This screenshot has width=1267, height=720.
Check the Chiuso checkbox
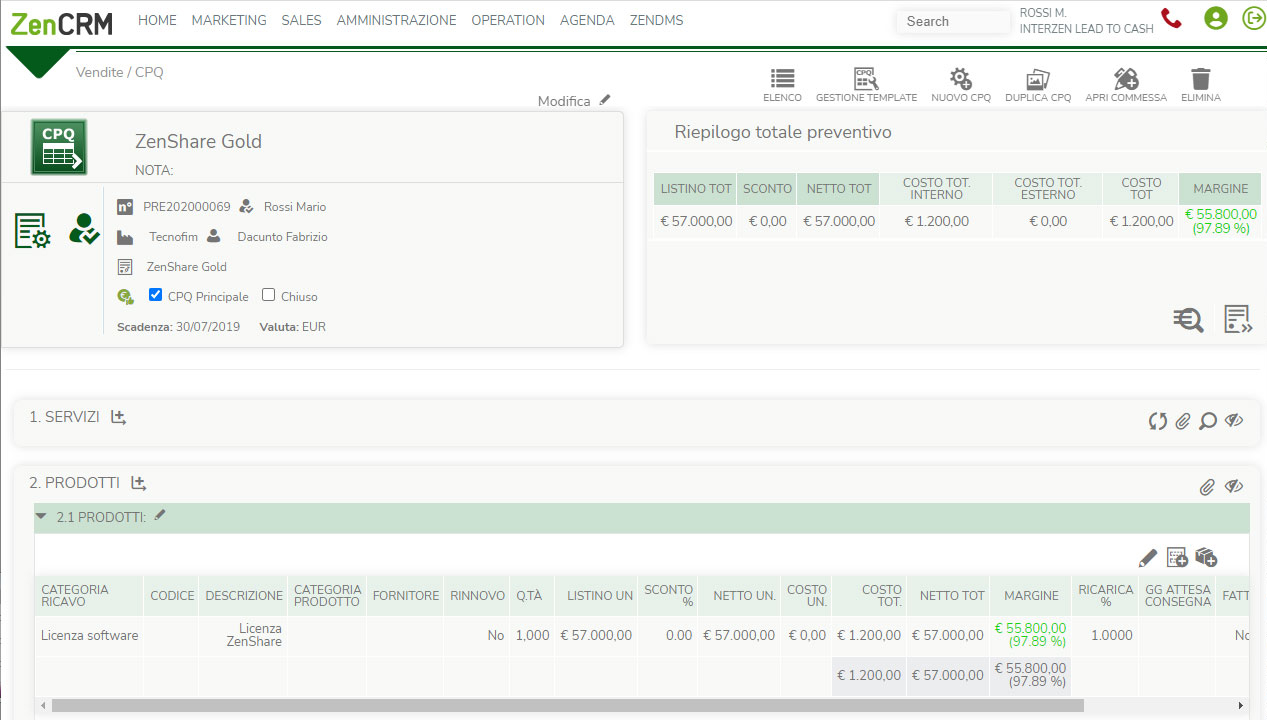[268, 295]
